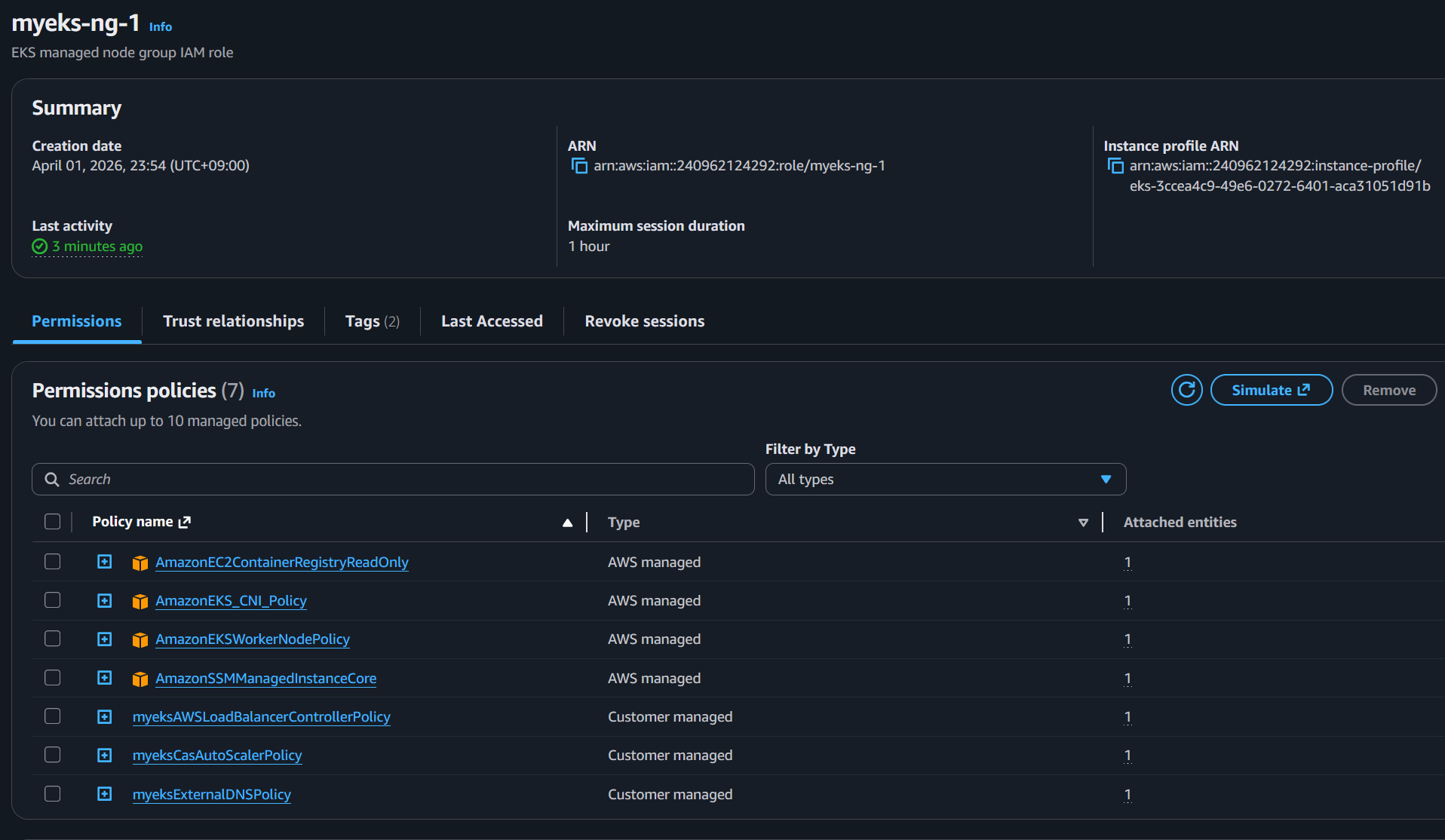Viewport: 1445px width, 840px height.
Task: Click the Info link beside myeks-ng-1
Action: point(161,26)
